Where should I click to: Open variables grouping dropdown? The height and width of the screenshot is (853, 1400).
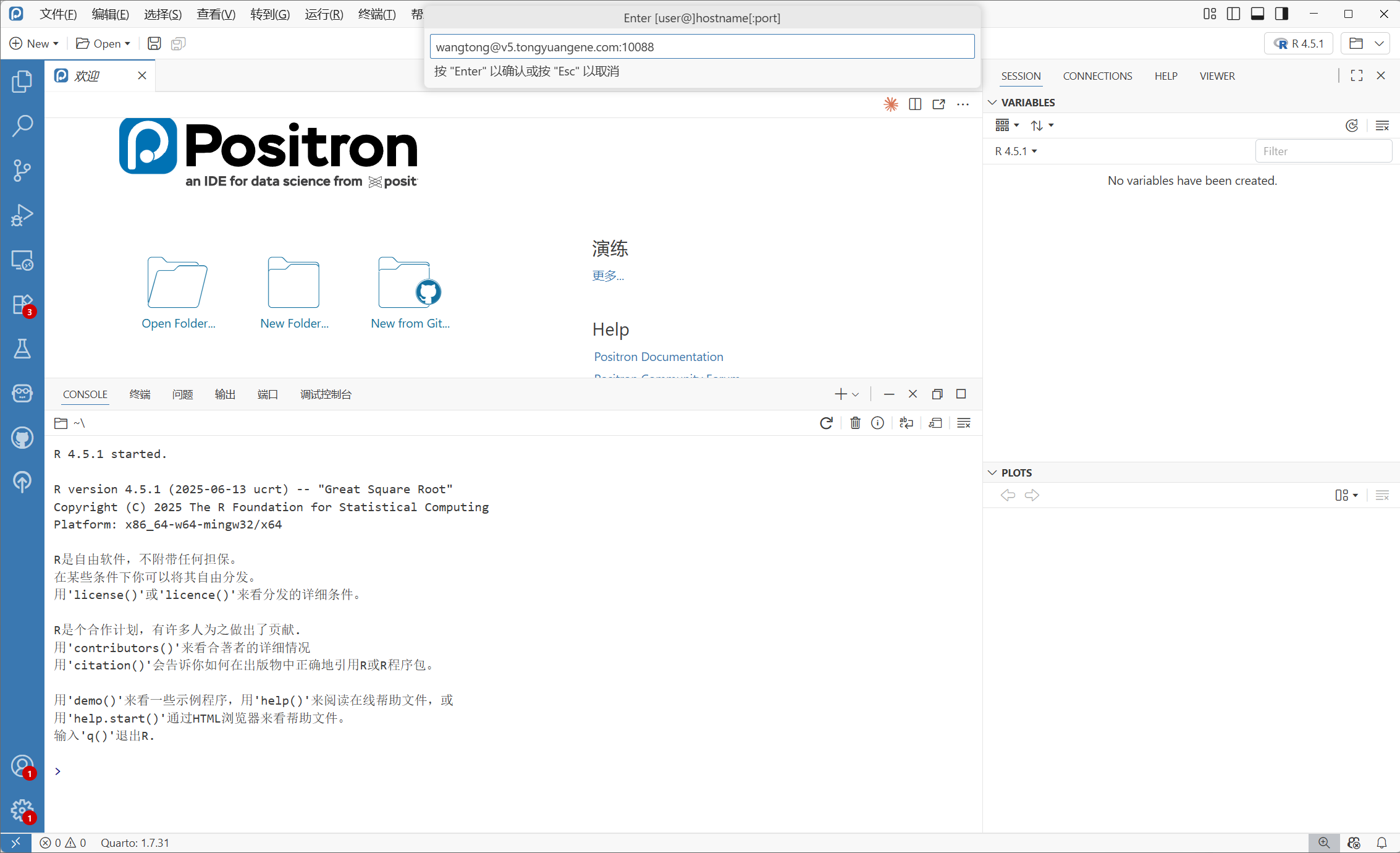click(1007, 125)
